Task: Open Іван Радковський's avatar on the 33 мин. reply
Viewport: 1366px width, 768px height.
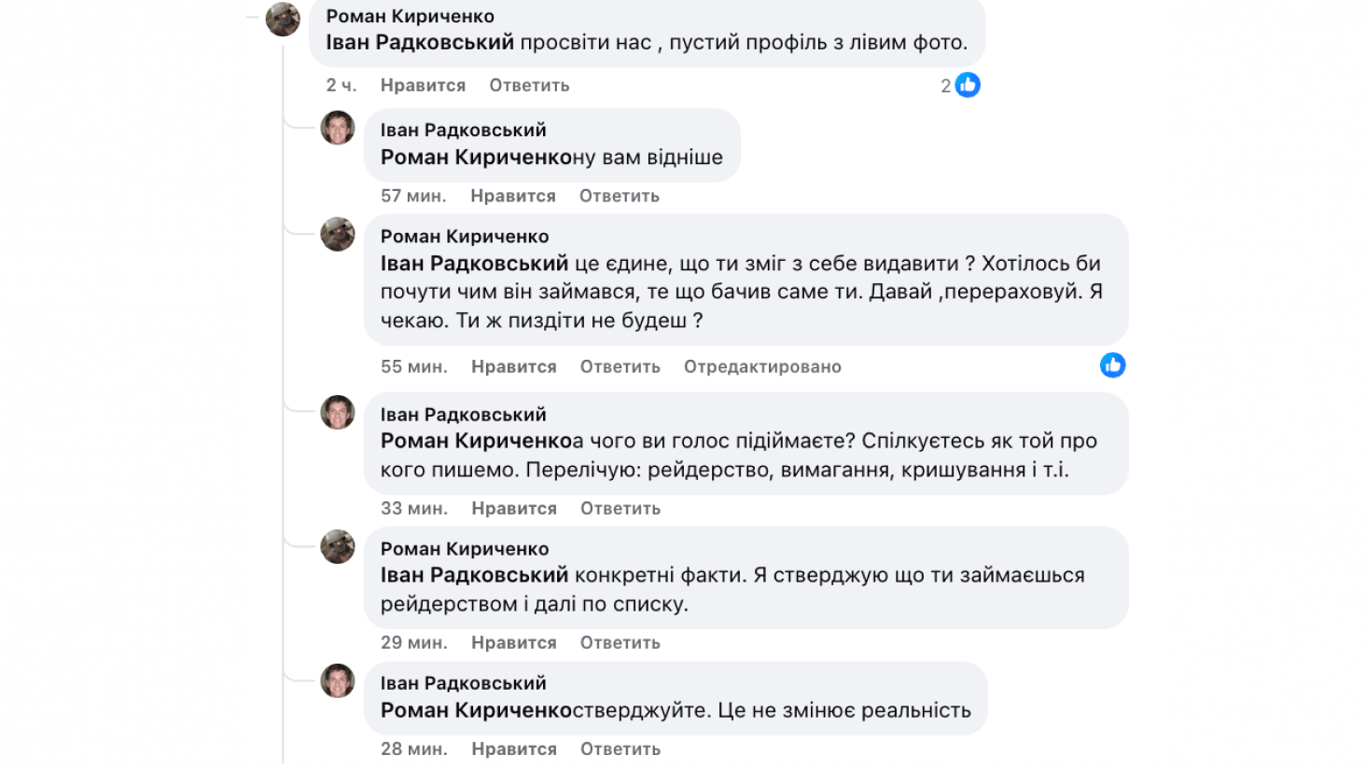Action: tap(339, 413)
